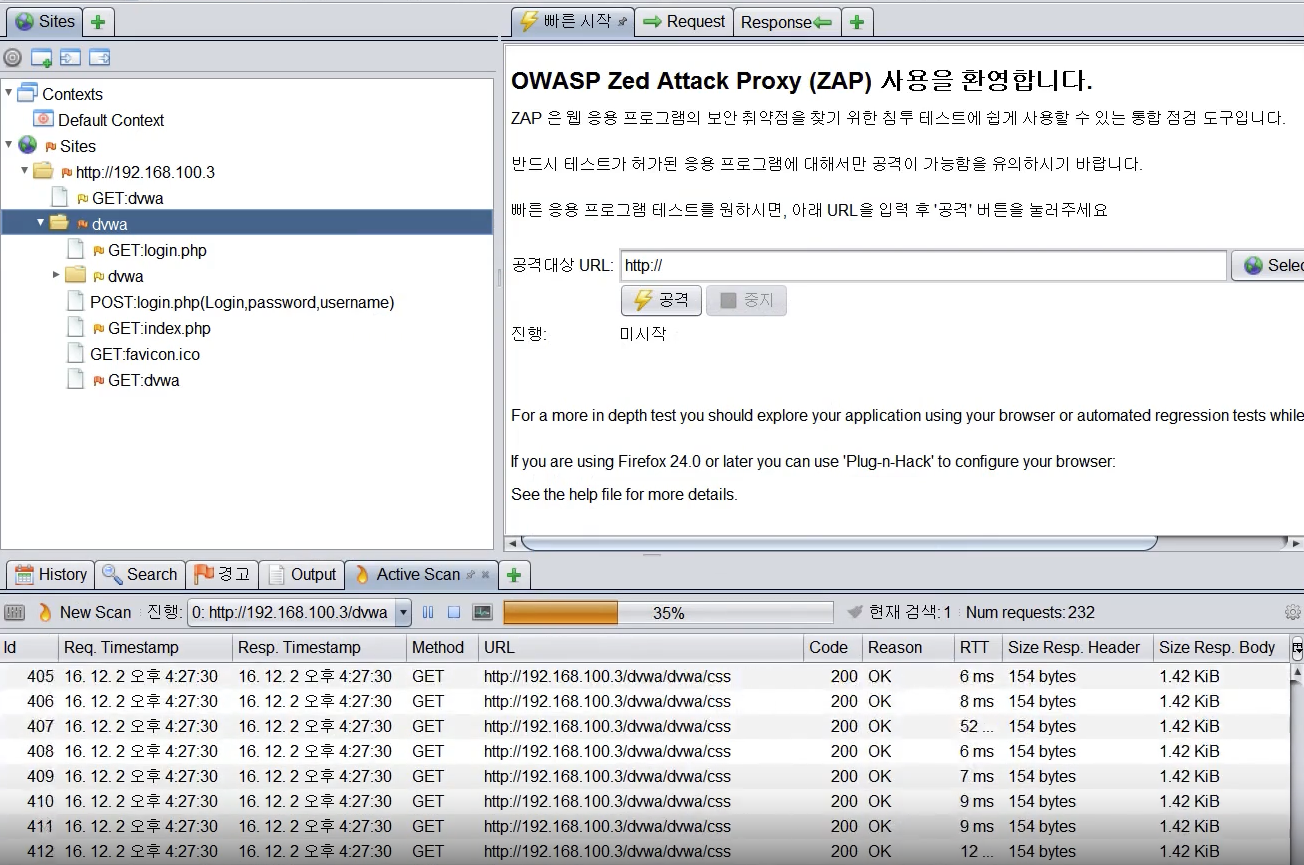Select GET:favicon.ico tree entry
The image size is (1304, 865).
pos(145,354)
